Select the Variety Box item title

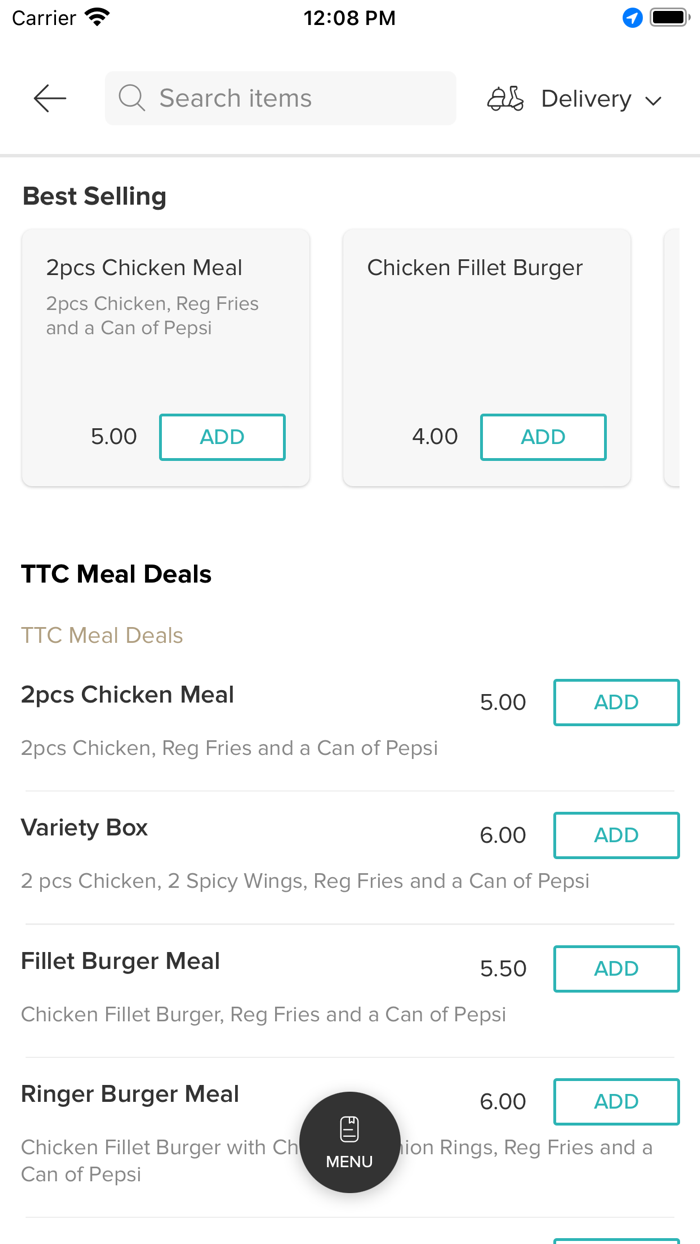click(x=83, y=827)
